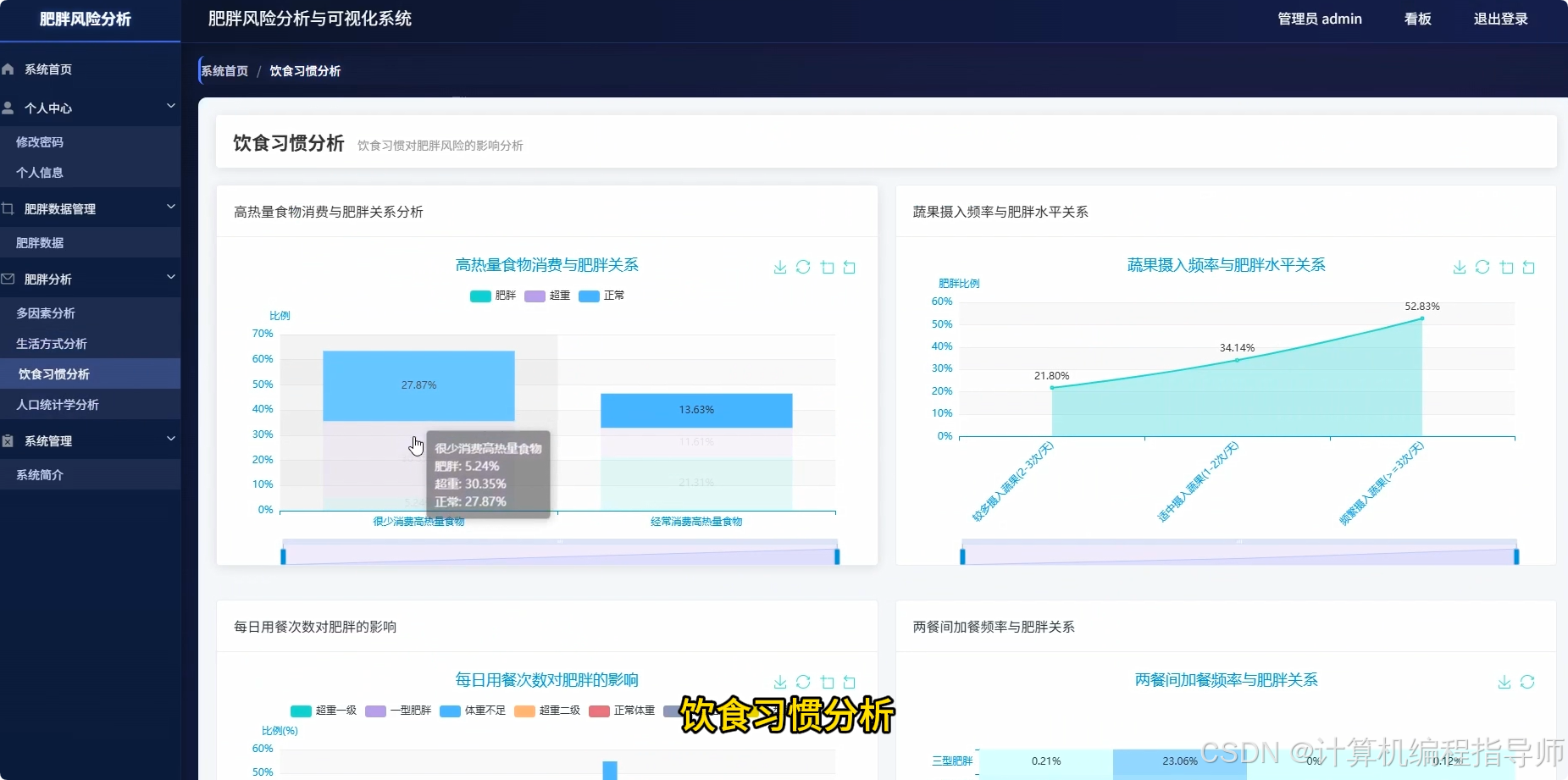Download the 高热量食物消费 chart as image

click(779, 267)
